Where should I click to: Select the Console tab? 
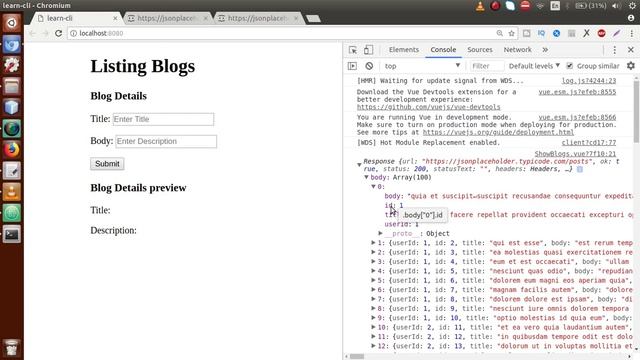[443, 49]
